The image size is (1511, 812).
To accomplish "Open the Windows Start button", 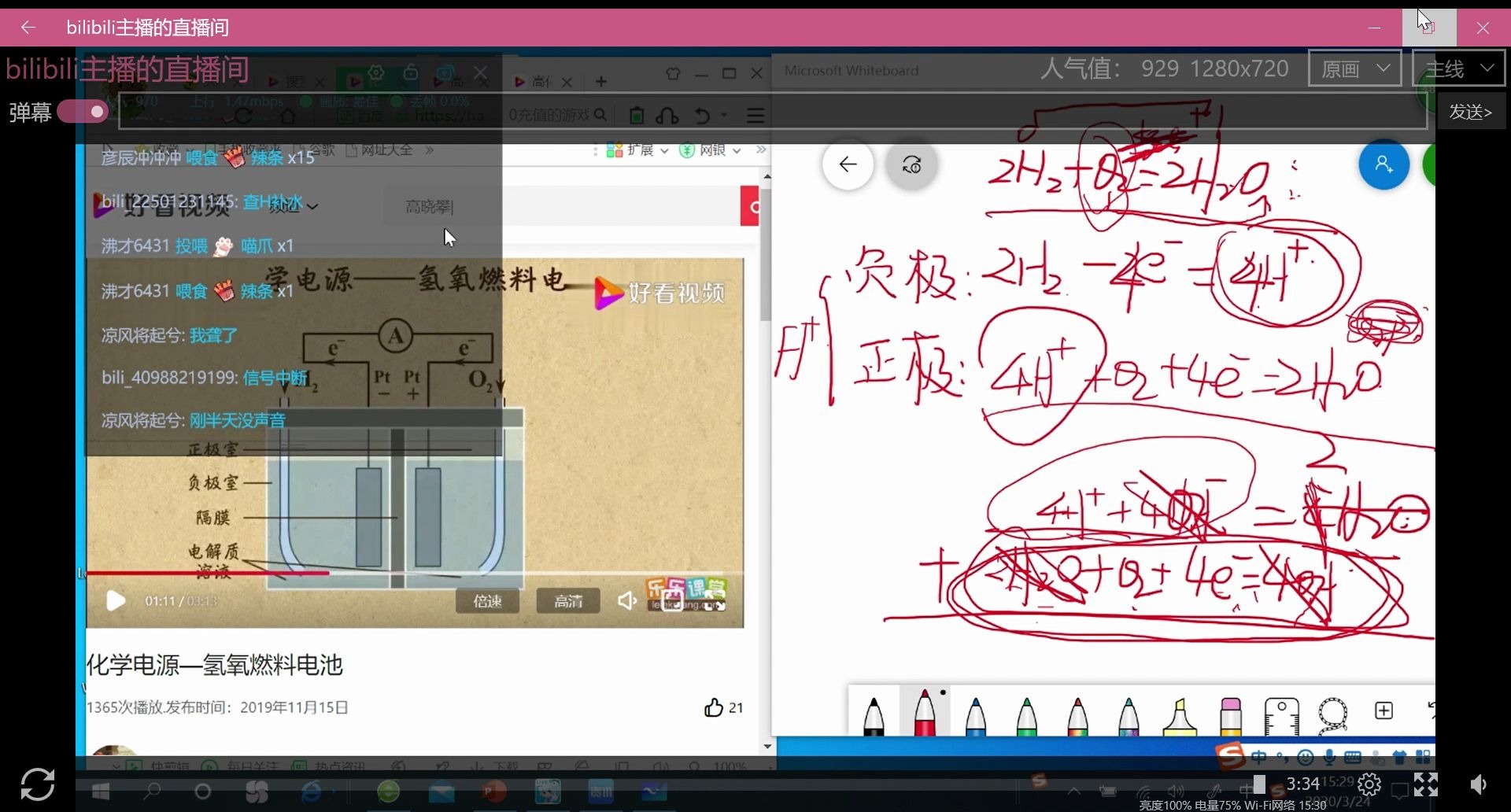I will pos(101,792).
